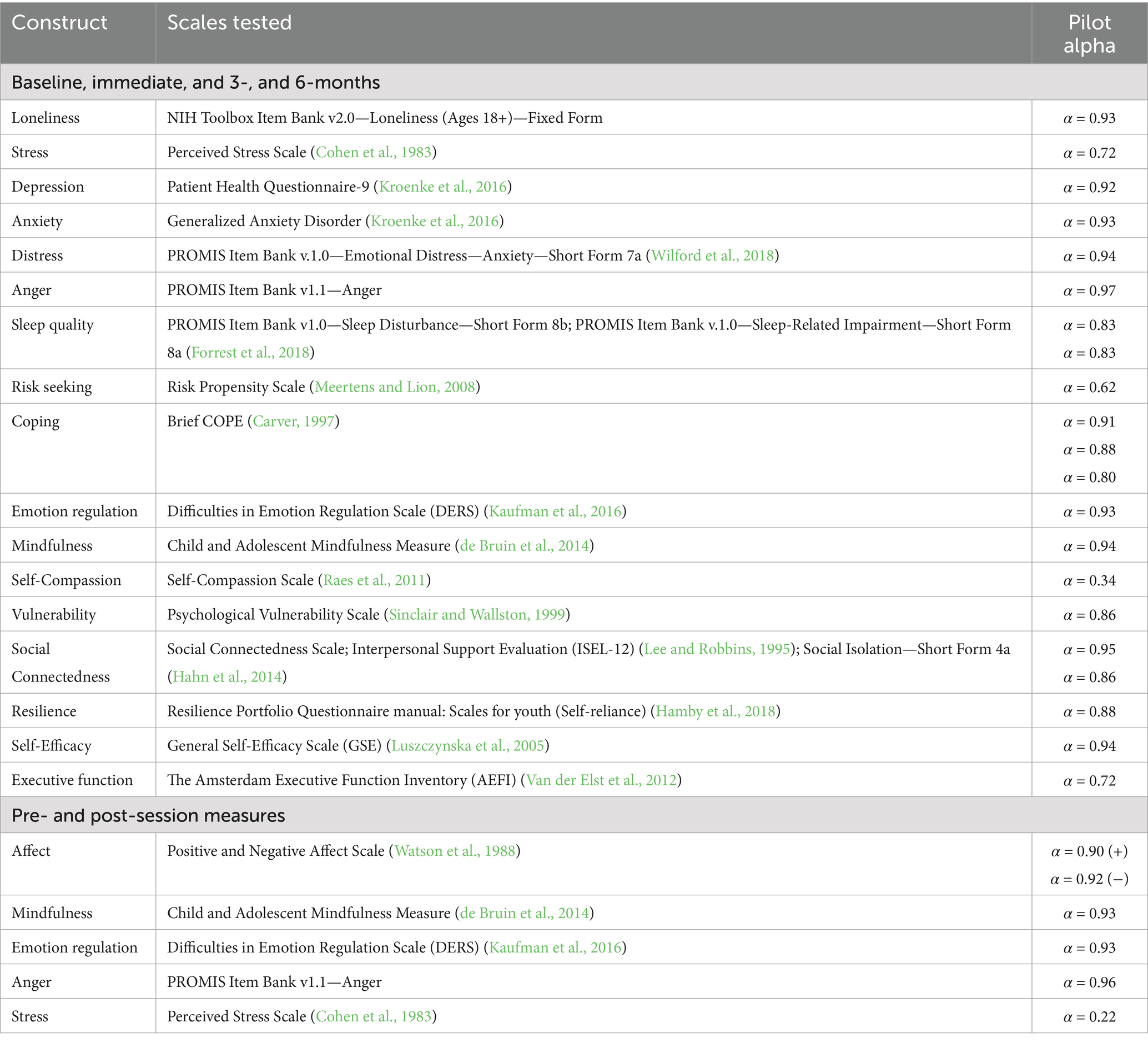Open the Meertens and Lion, 2008 reference

[395, 387]
